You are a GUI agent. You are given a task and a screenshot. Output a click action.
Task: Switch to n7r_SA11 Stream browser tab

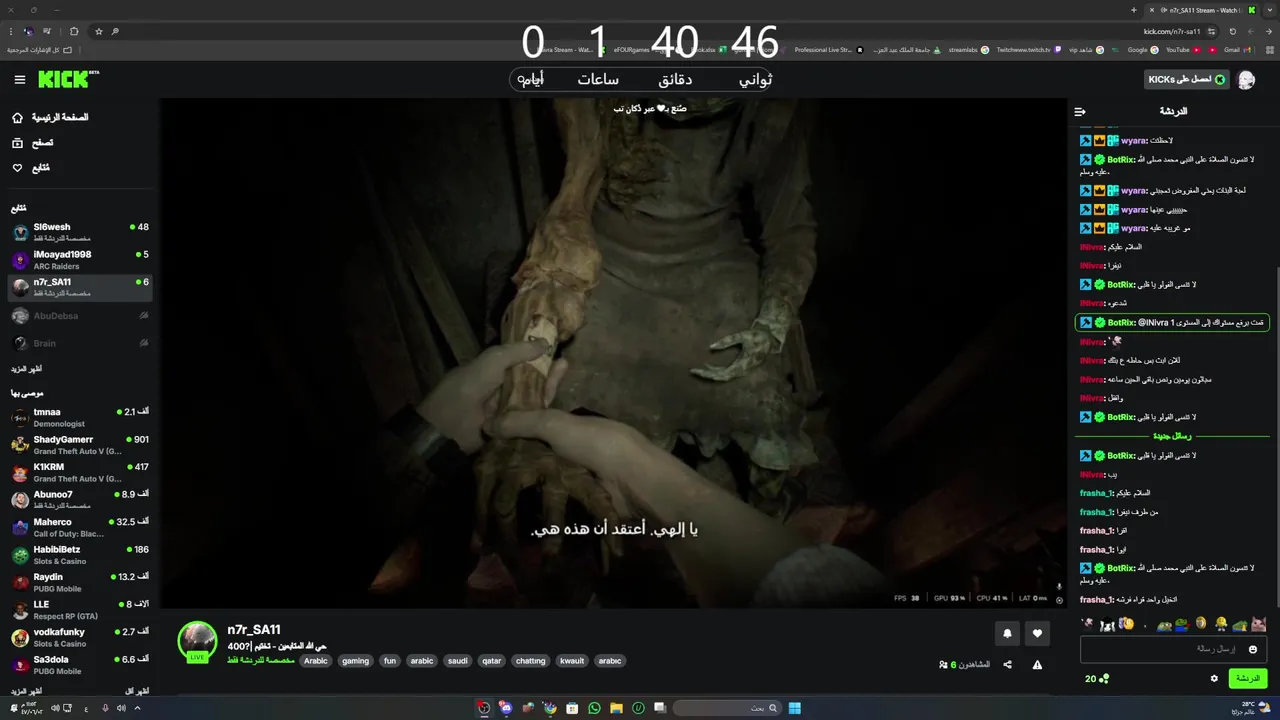pyautogui.click(x=1200, y=10)
